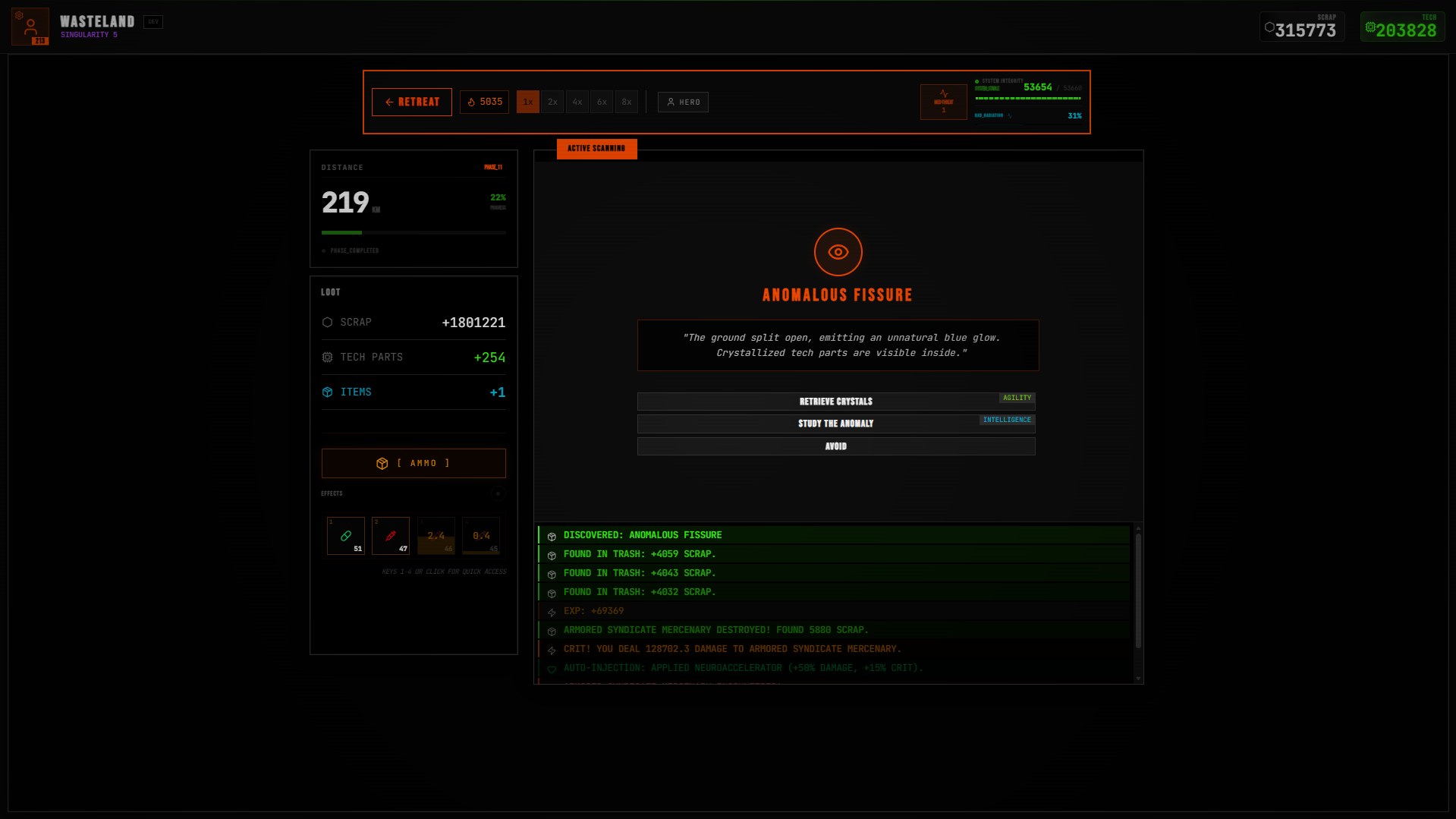The width and height of the screenshot is (1456, 819).
Task: Click the 22% progress label
Action: coord(498,197)
